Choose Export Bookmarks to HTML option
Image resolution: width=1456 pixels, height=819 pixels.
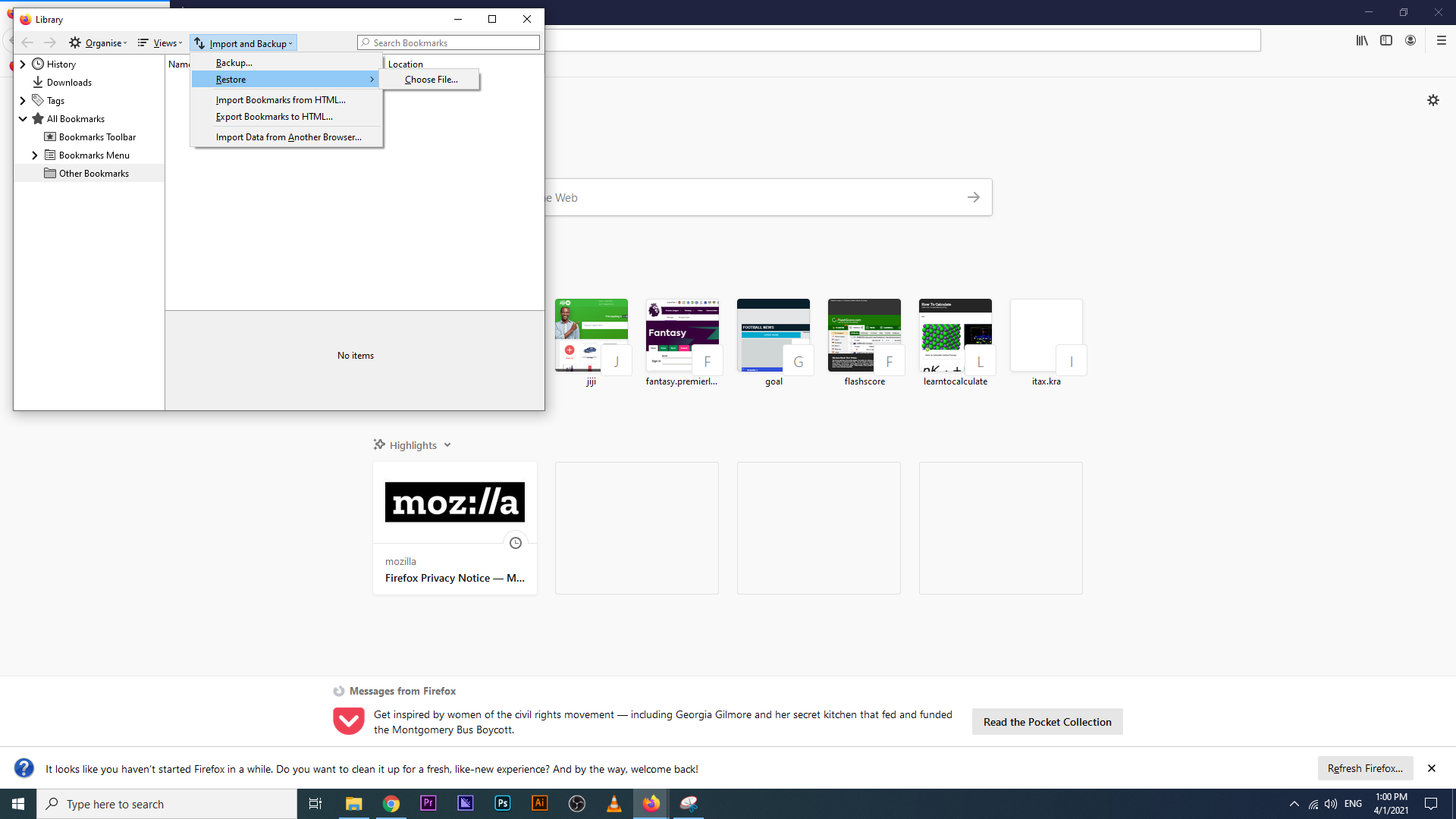pos(274,117)
